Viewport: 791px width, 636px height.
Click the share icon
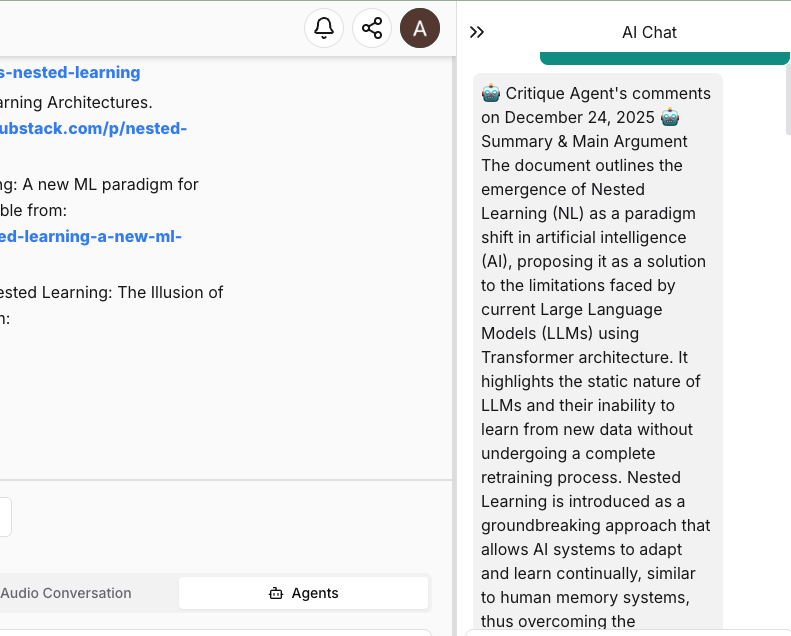tap(372, 28)
